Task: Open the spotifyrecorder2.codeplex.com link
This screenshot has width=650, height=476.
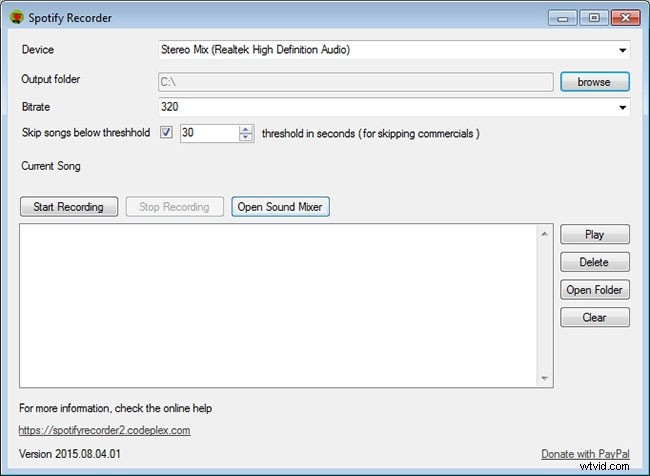Action: (104, 430)
